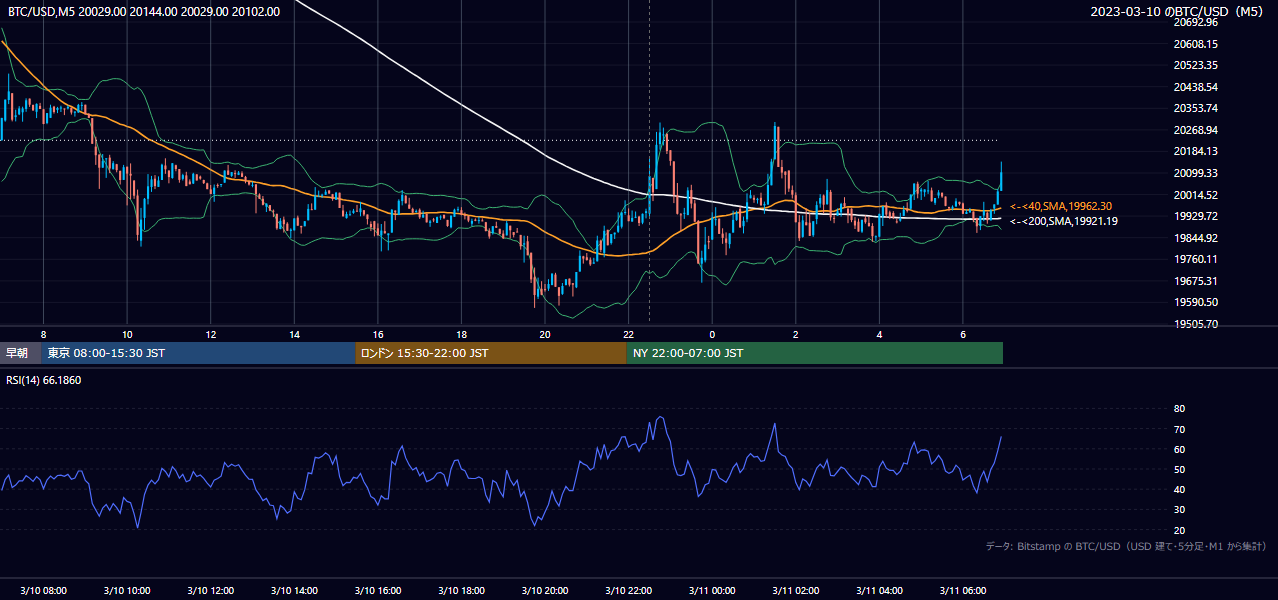Click hour tick 14 under the price chart
Image resolution: width=1278 pixels, height=600 pixels.
[x=294, y=333]
